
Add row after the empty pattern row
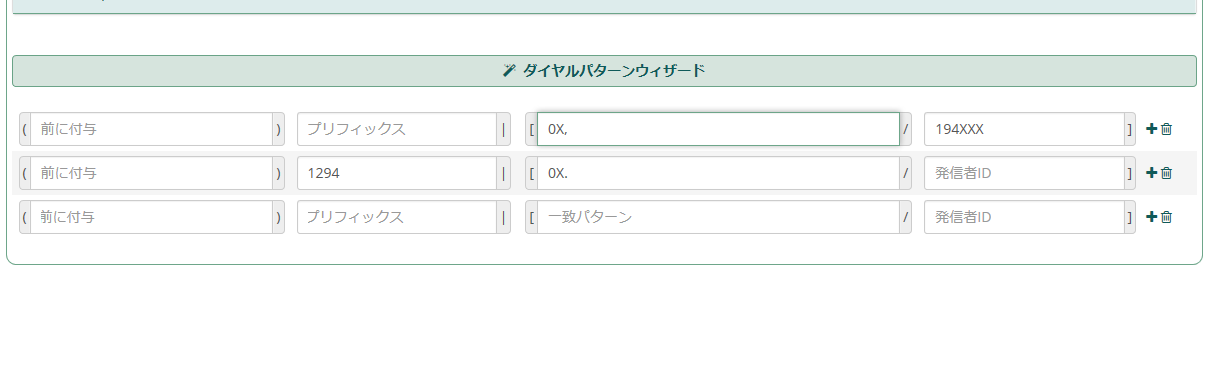(1151, 217)
